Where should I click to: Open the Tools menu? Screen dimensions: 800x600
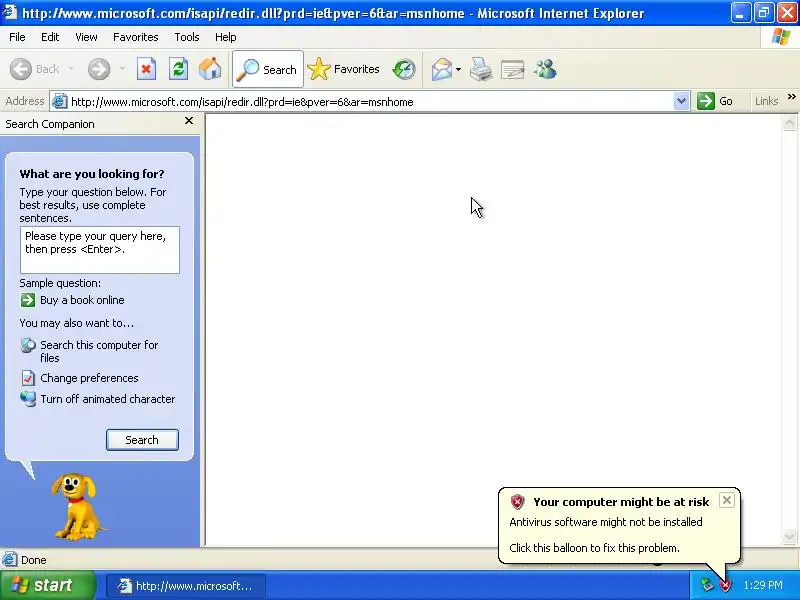tap(187, 37)
